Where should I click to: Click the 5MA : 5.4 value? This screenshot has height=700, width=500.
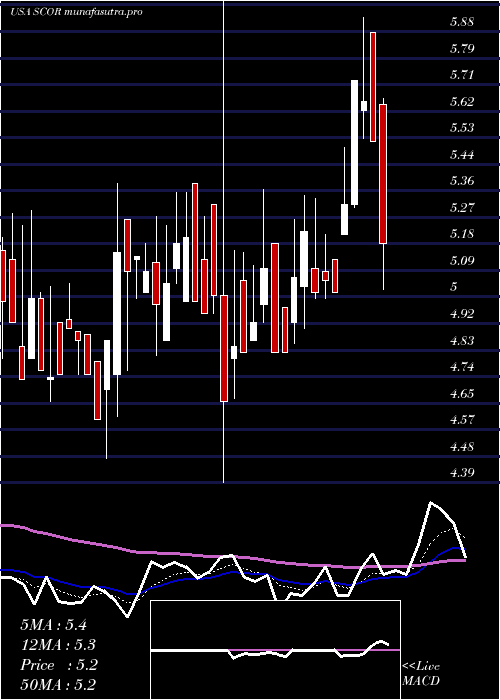(53, 625)
